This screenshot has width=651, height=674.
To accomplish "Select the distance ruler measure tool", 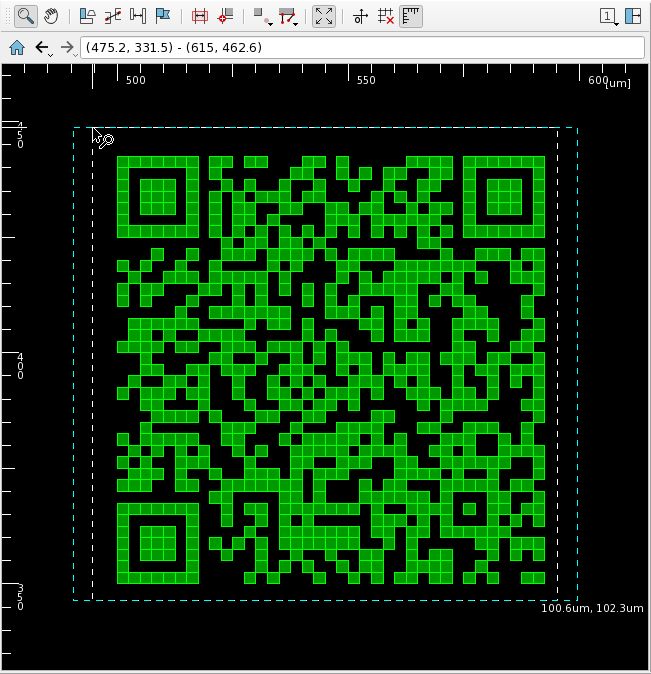I will (138, 17).
